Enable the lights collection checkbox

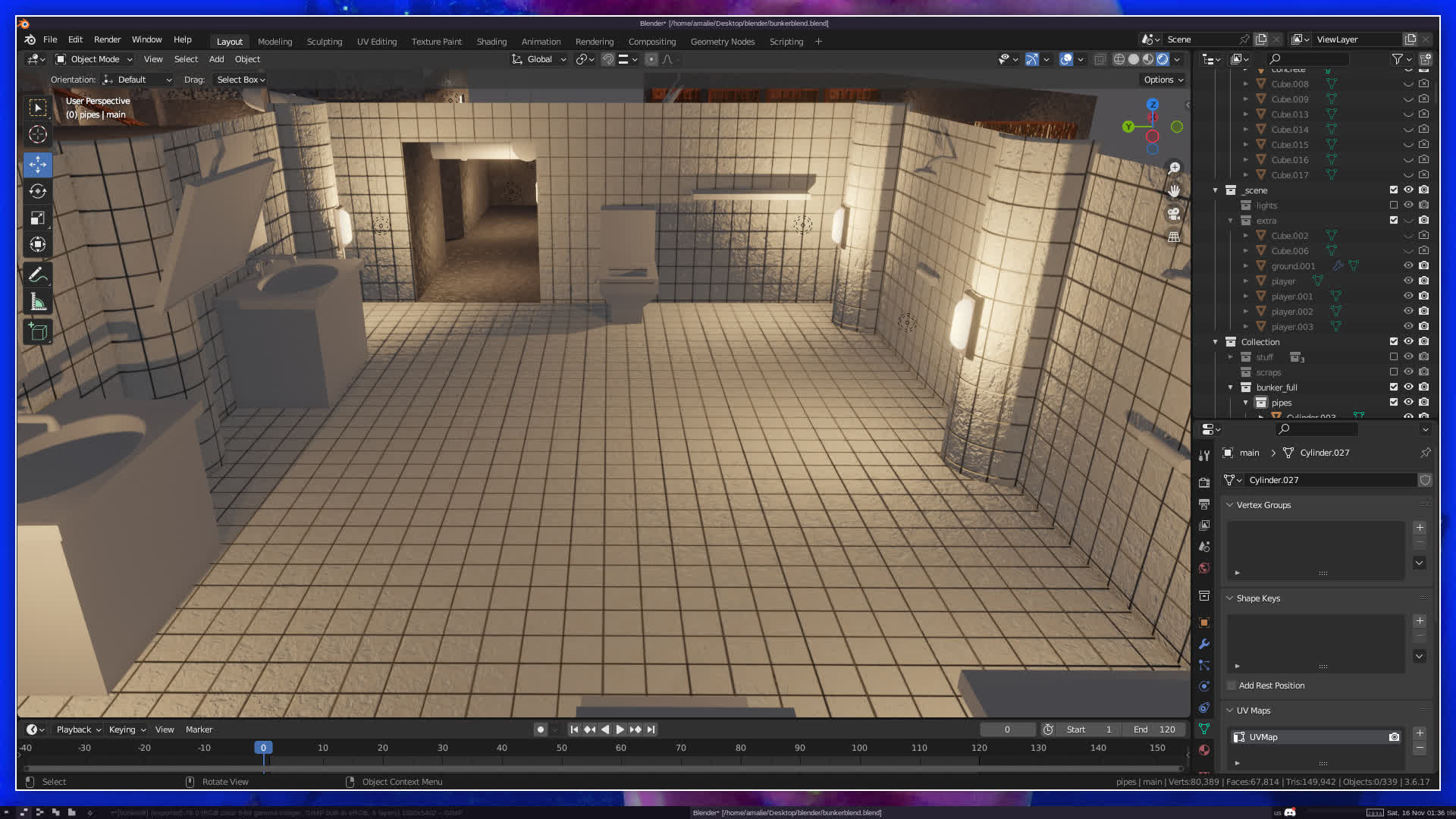pos(1393,206)
